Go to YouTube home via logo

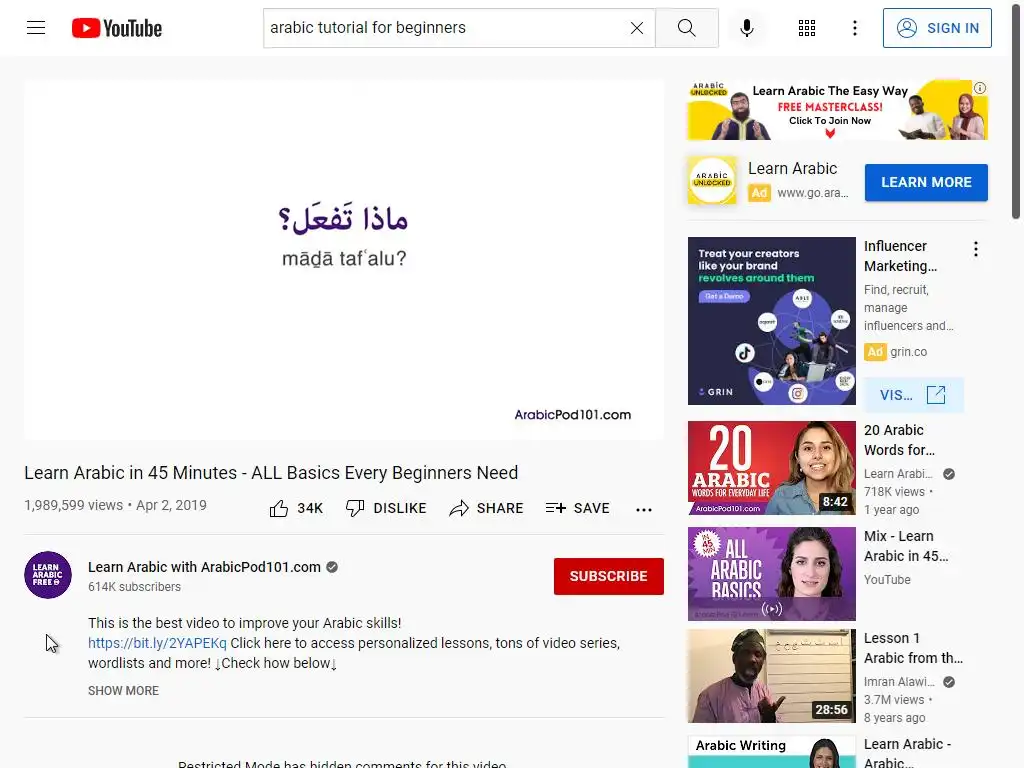click(x=117, y=28)
